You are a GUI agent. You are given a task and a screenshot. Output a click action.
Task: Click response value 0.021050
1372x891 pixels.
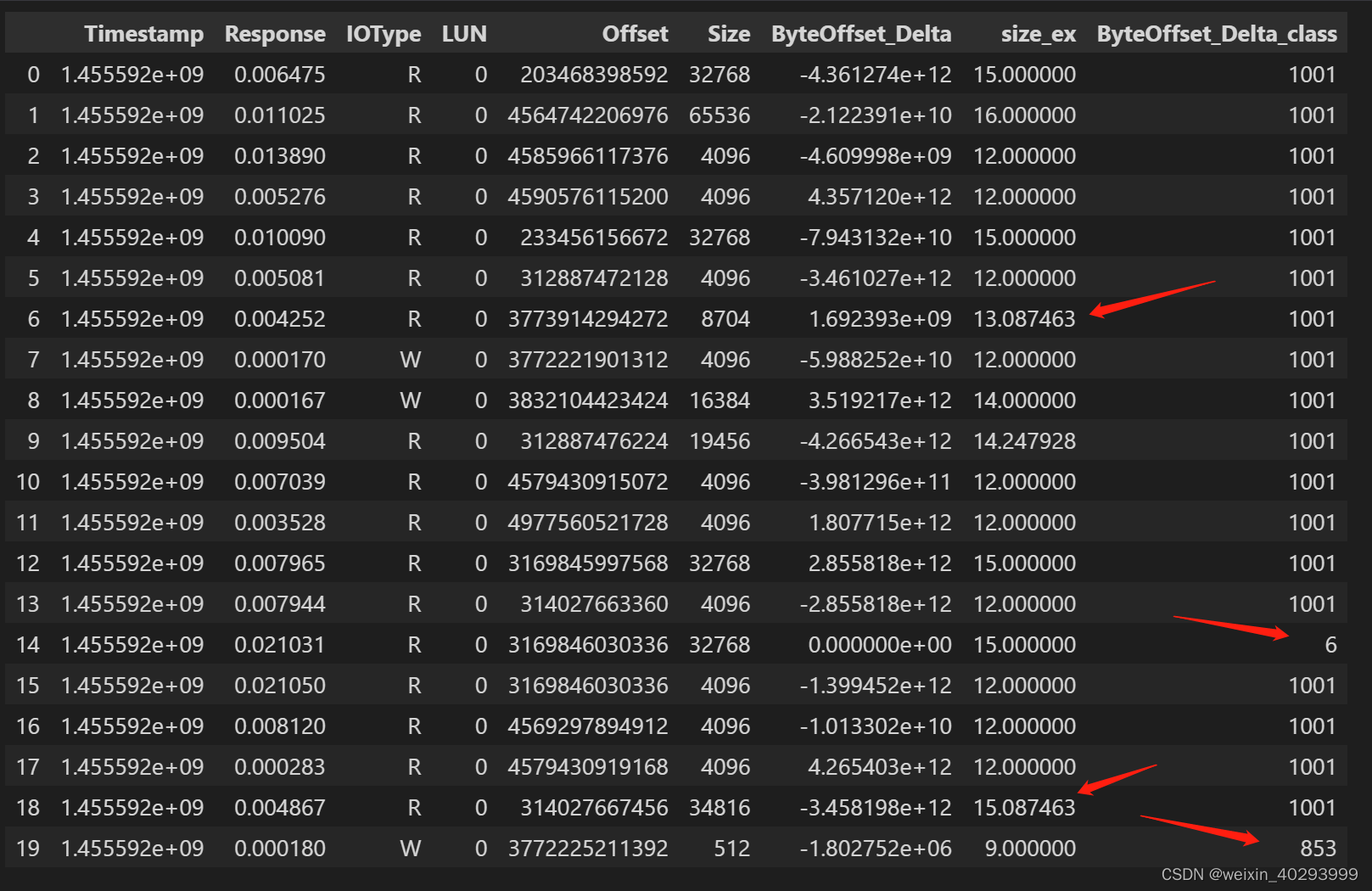(x=280, y=686)
